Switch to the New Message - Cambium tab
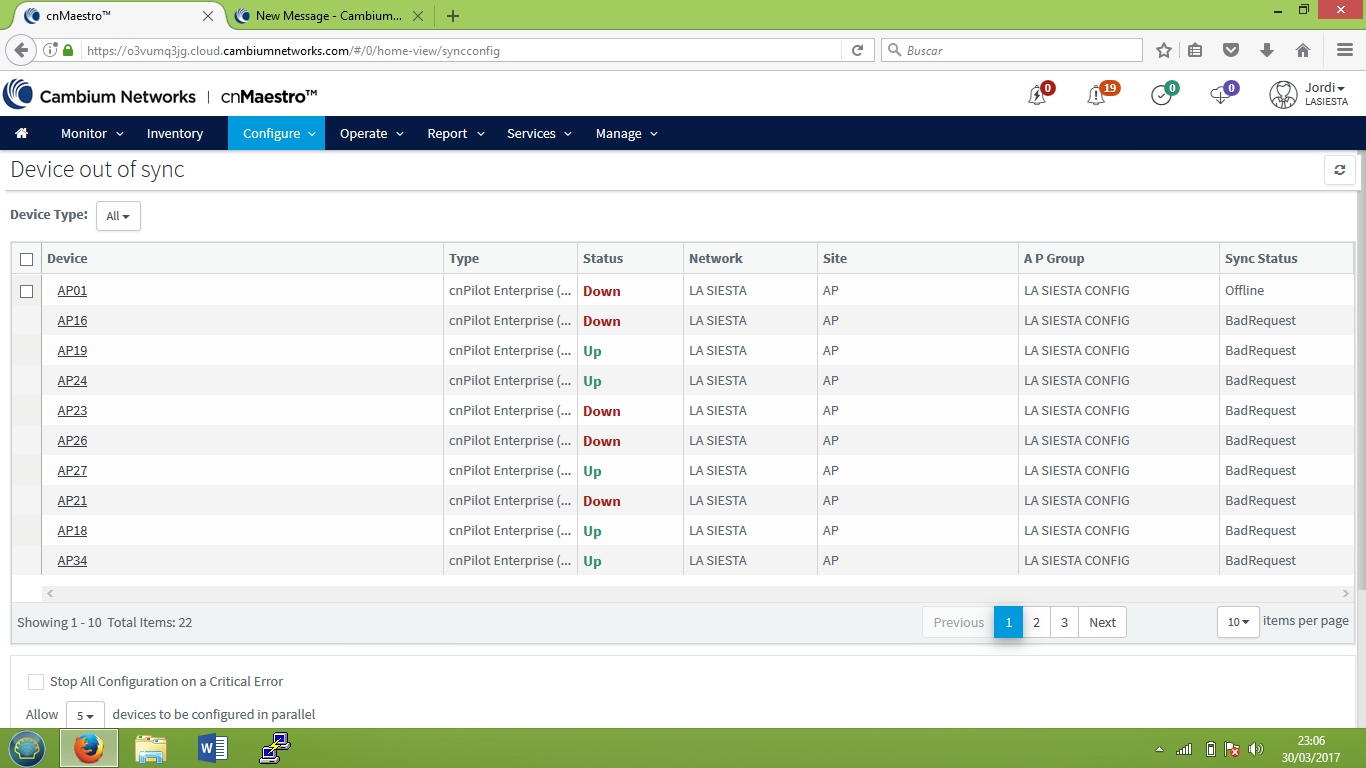Viewport: 1366px width, 768px height. tap(328, 16)
